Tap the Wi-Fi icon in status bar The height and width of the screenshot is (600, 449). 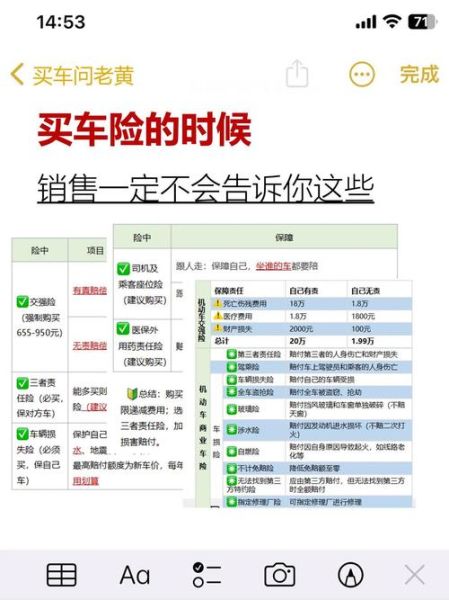tap(392, 22)
